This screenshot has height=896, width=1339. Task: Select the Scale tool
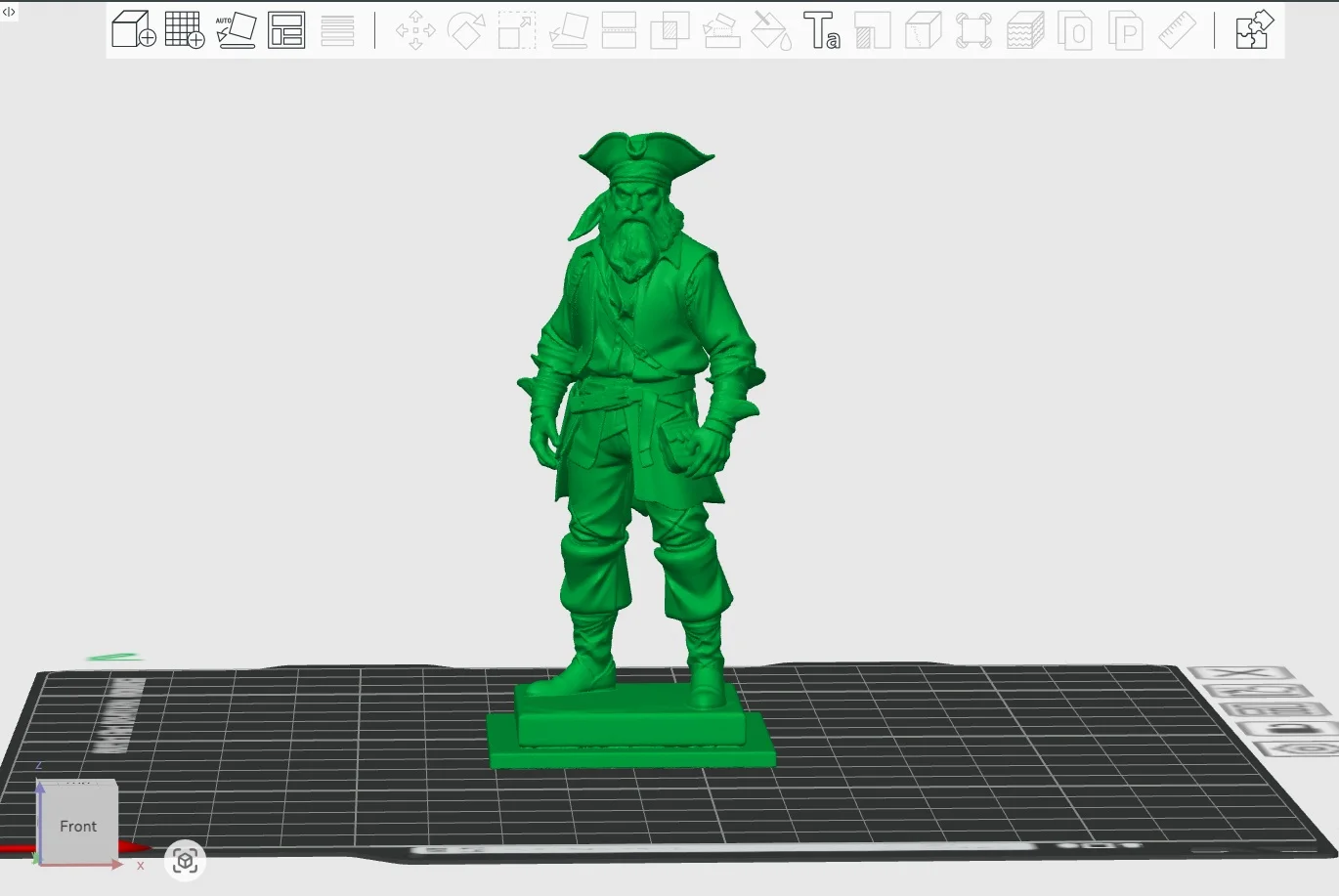(517, 30)
